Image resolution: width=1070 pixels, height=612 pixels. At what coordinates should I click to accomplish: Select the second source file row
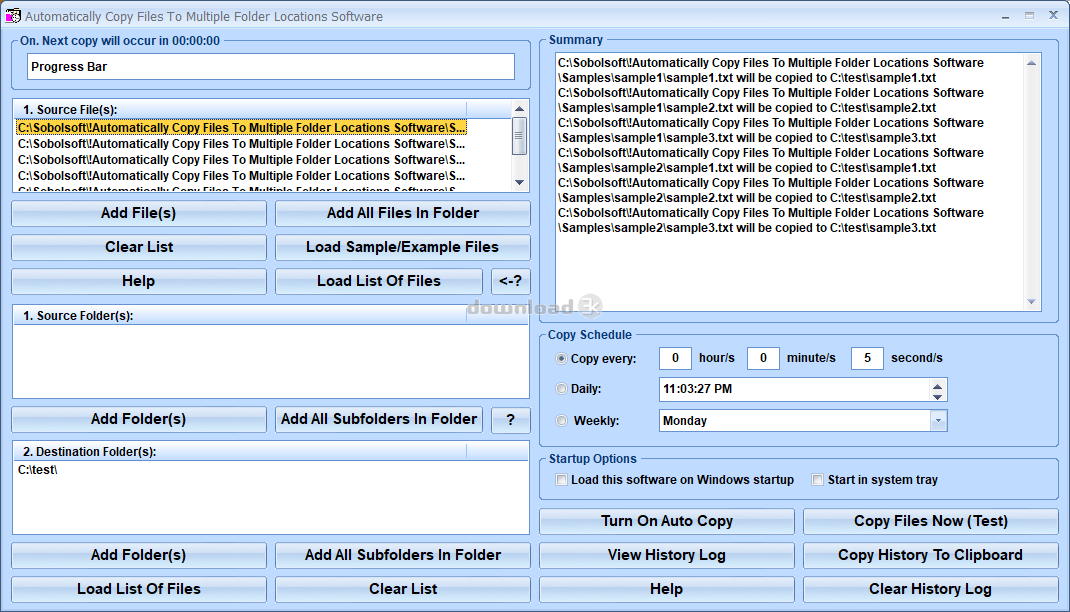242,144
